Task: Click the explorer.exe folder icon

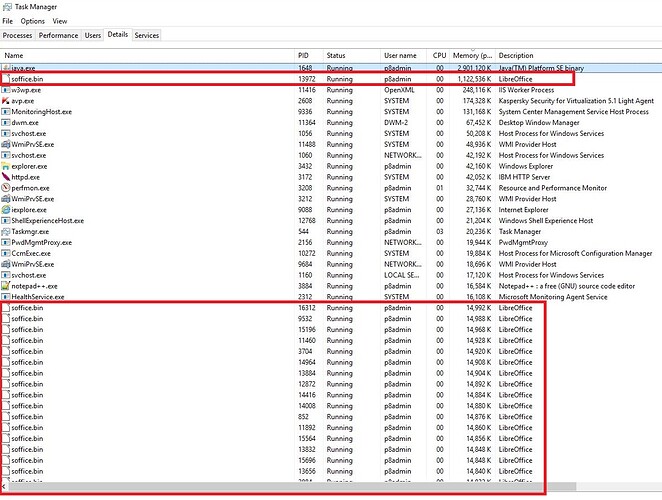Action: pos(5,166)
